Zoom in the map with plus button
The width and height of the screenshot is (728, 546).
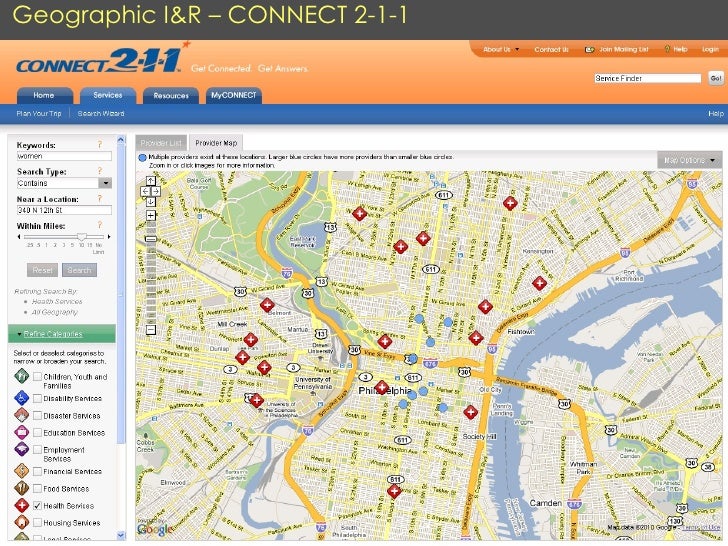click(x=151, y=215)
